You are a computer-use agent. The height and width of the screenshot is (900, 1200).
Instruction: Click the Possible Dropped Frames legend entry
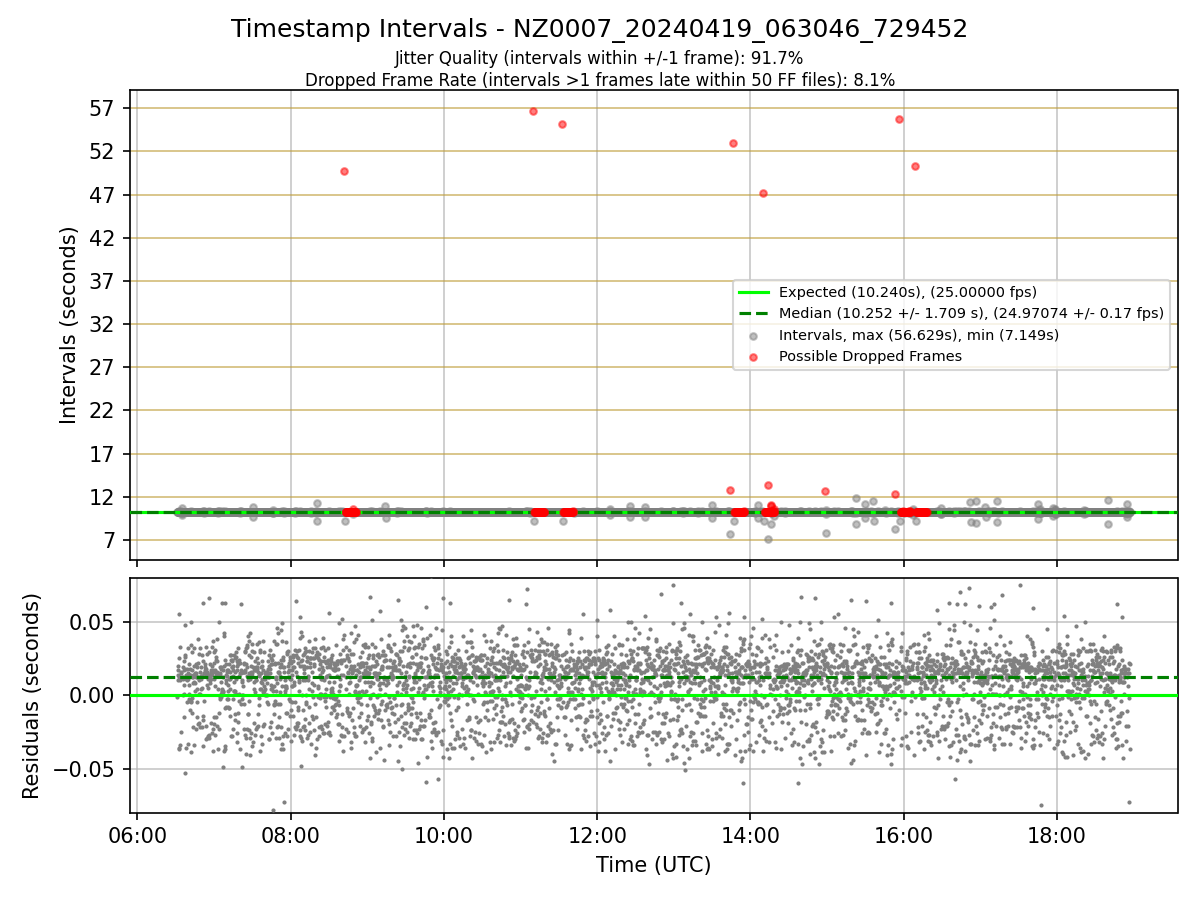tap(870, 356)
